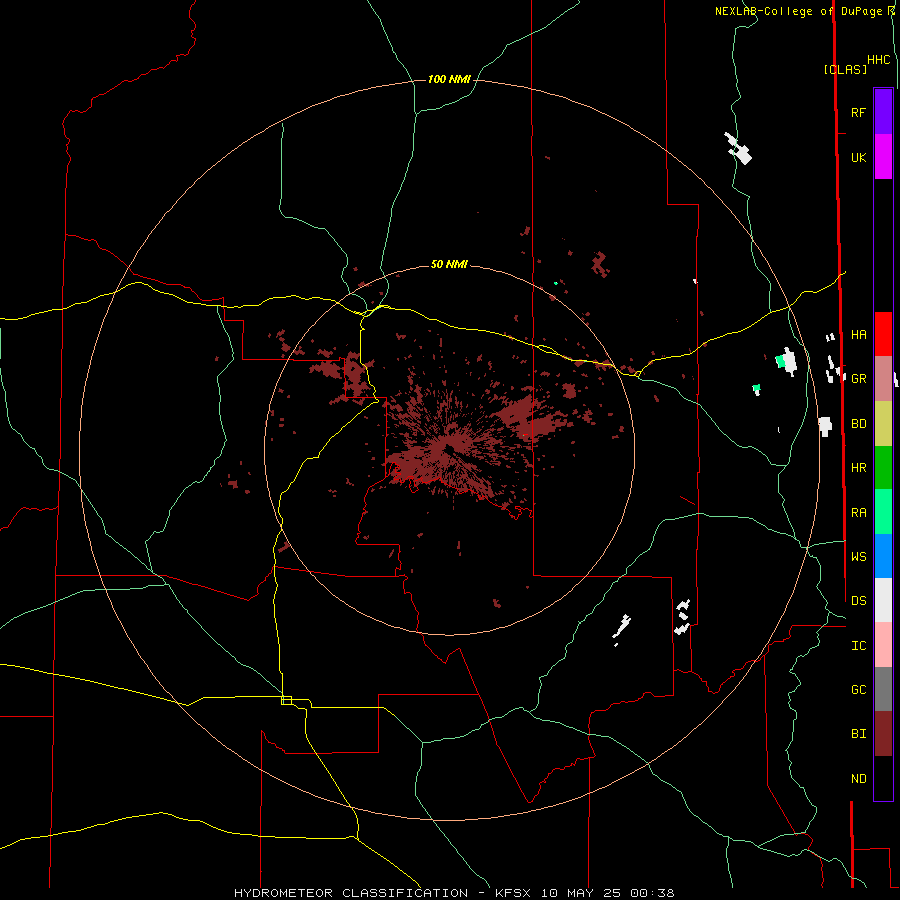Image resolution: width=900 pixels, height=900 pixels.
Task: Click the BI dark red legend swatch
Action: (x=883, y=734)
